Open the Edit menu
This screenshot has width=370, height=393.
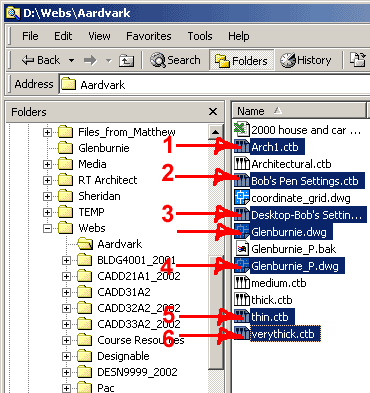click(63, 36)
